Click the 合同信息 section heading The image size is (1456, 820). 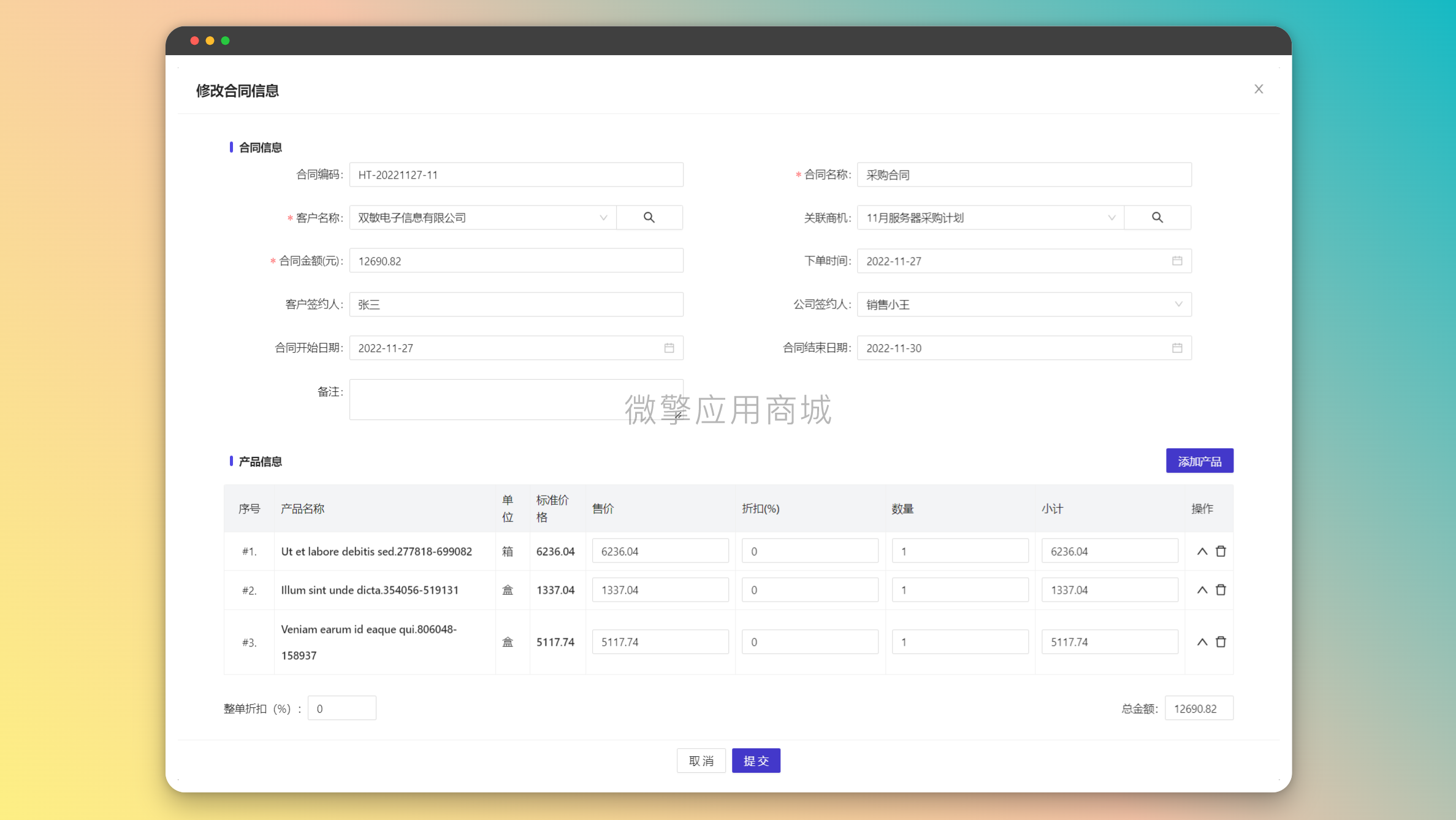point(260,147)
